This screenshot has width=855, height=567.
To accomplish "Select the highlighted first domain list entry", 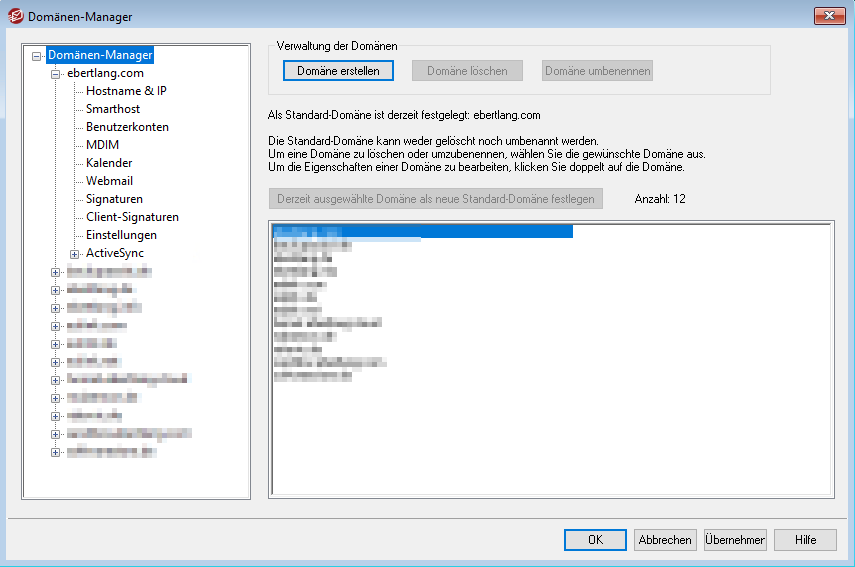I will click(x=420, y=231).
